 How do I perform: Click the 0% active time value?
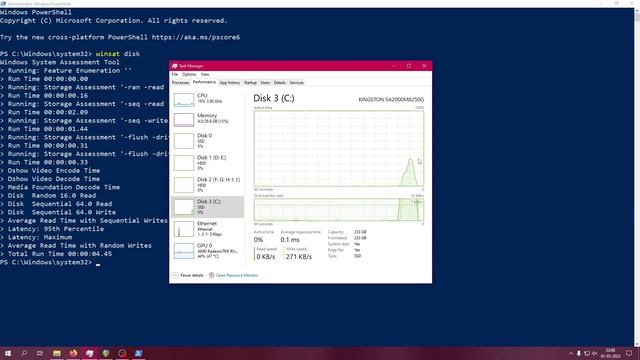pos(258,240)
